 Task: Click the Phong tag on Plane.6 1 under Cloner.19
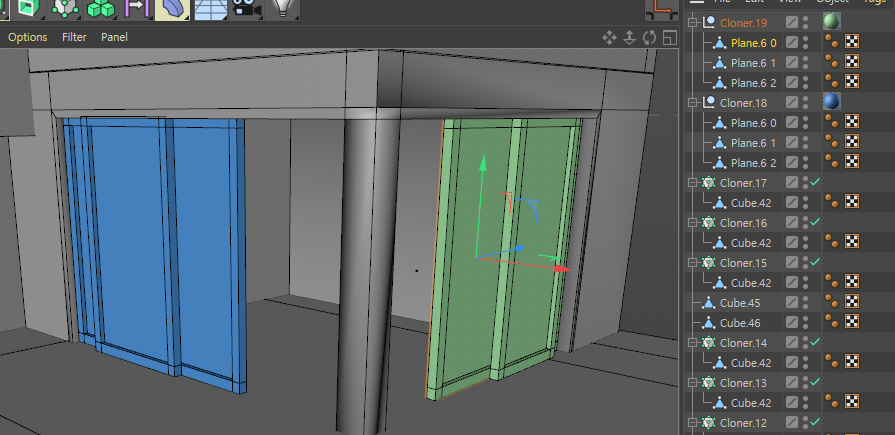click(x=832, y=62)
